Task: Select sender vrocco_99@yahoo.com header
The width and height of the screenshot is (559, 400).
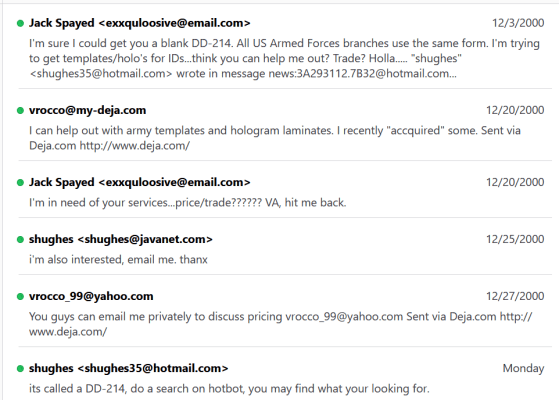Action: [91, 296]
